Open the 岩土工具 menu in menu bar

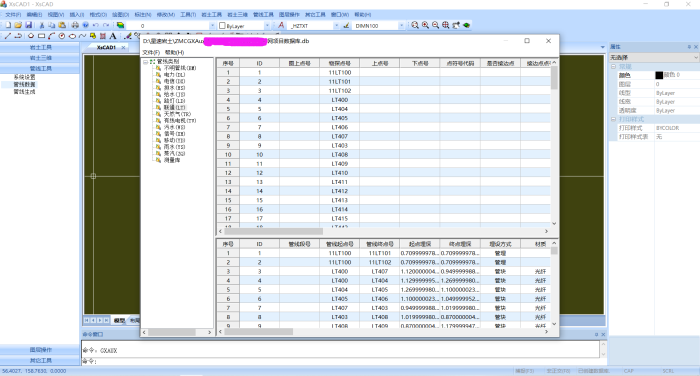pos(212,15)
